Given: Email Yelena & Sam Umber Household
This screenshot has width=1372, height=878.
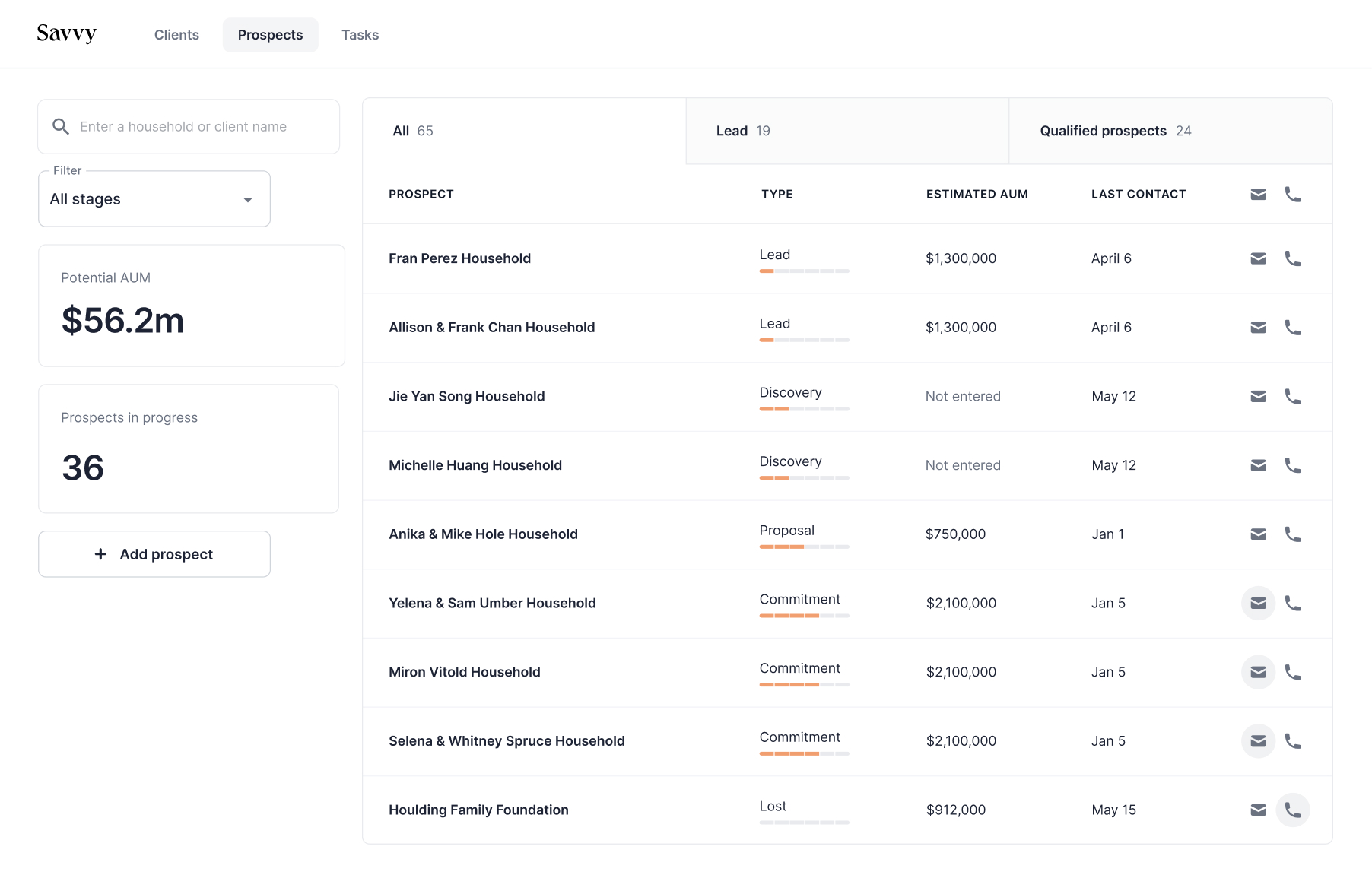Looking at the screenshot, I should point(1258,603).
